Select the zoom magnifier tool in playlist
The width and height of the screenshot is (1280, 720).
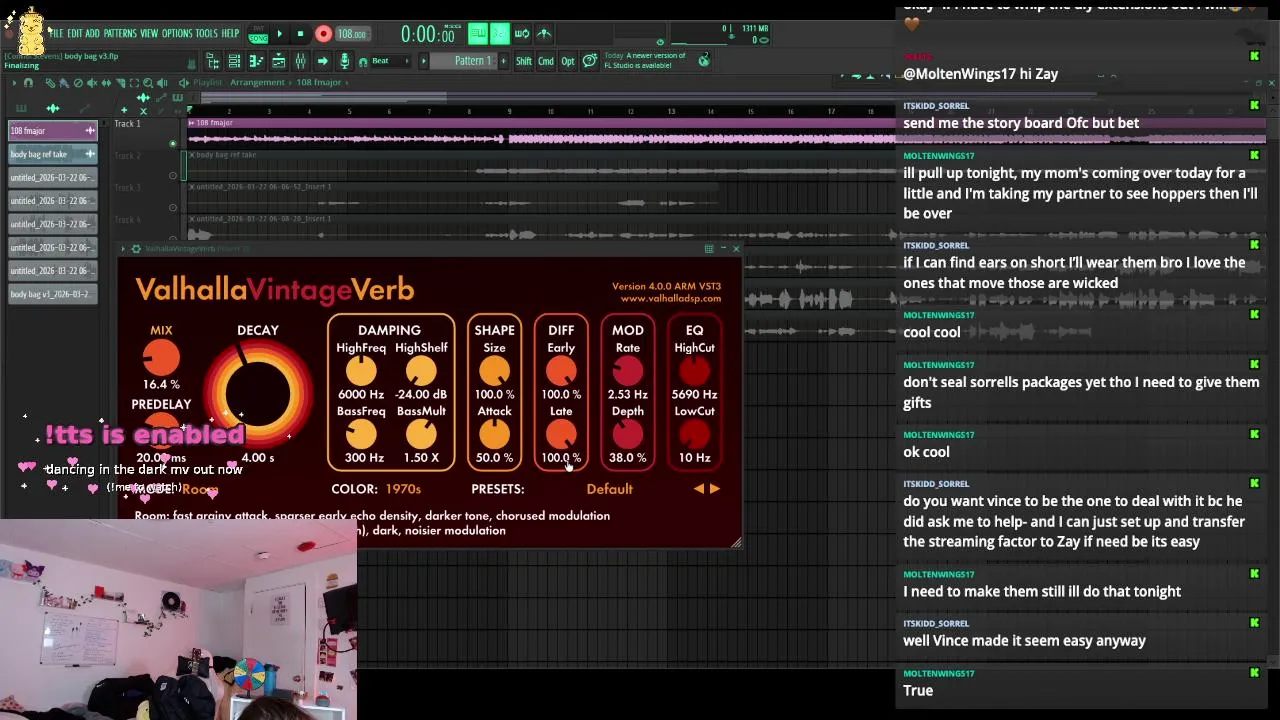pyautogui.click(x=148, y=83)
